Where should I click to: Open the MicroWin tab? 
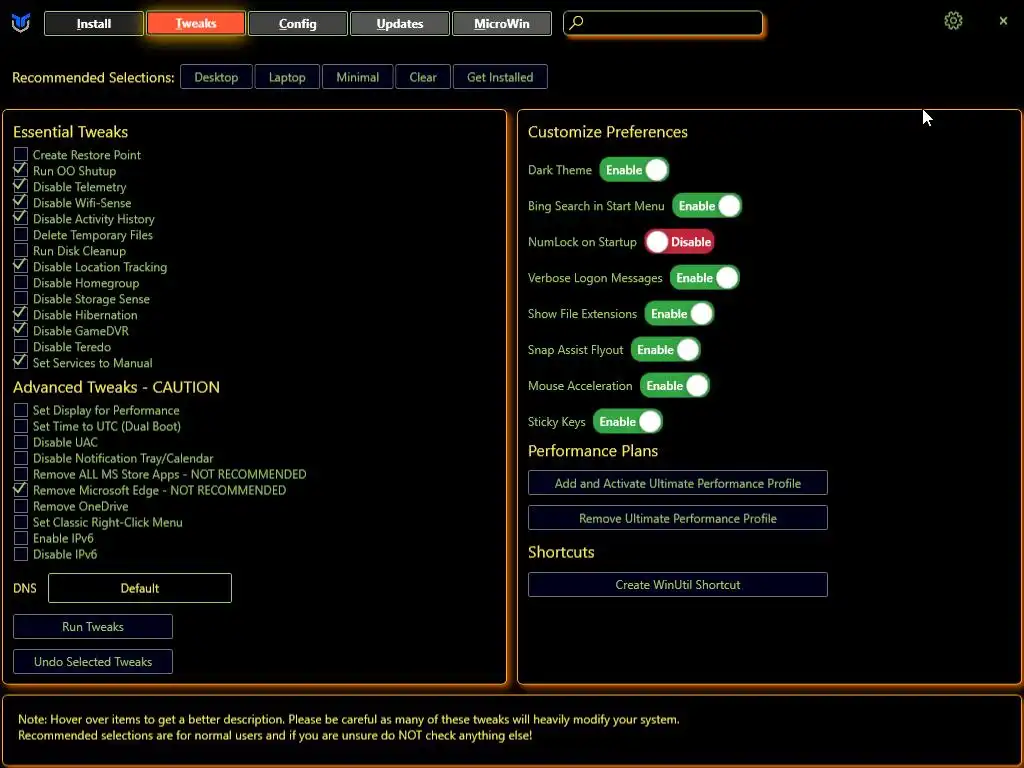pos(502,24)
